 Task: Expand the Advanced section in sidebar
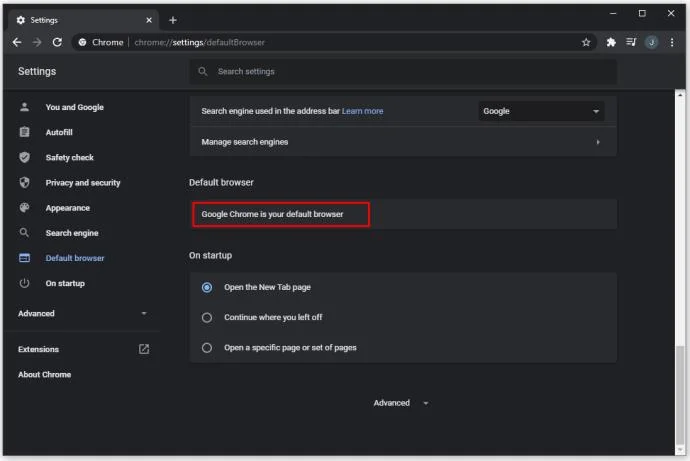(x=144, y=314)
